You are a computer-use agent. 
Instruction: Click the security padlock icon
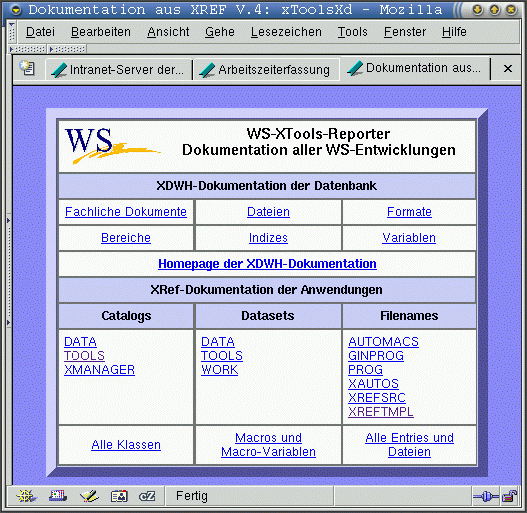coord(509,496)
